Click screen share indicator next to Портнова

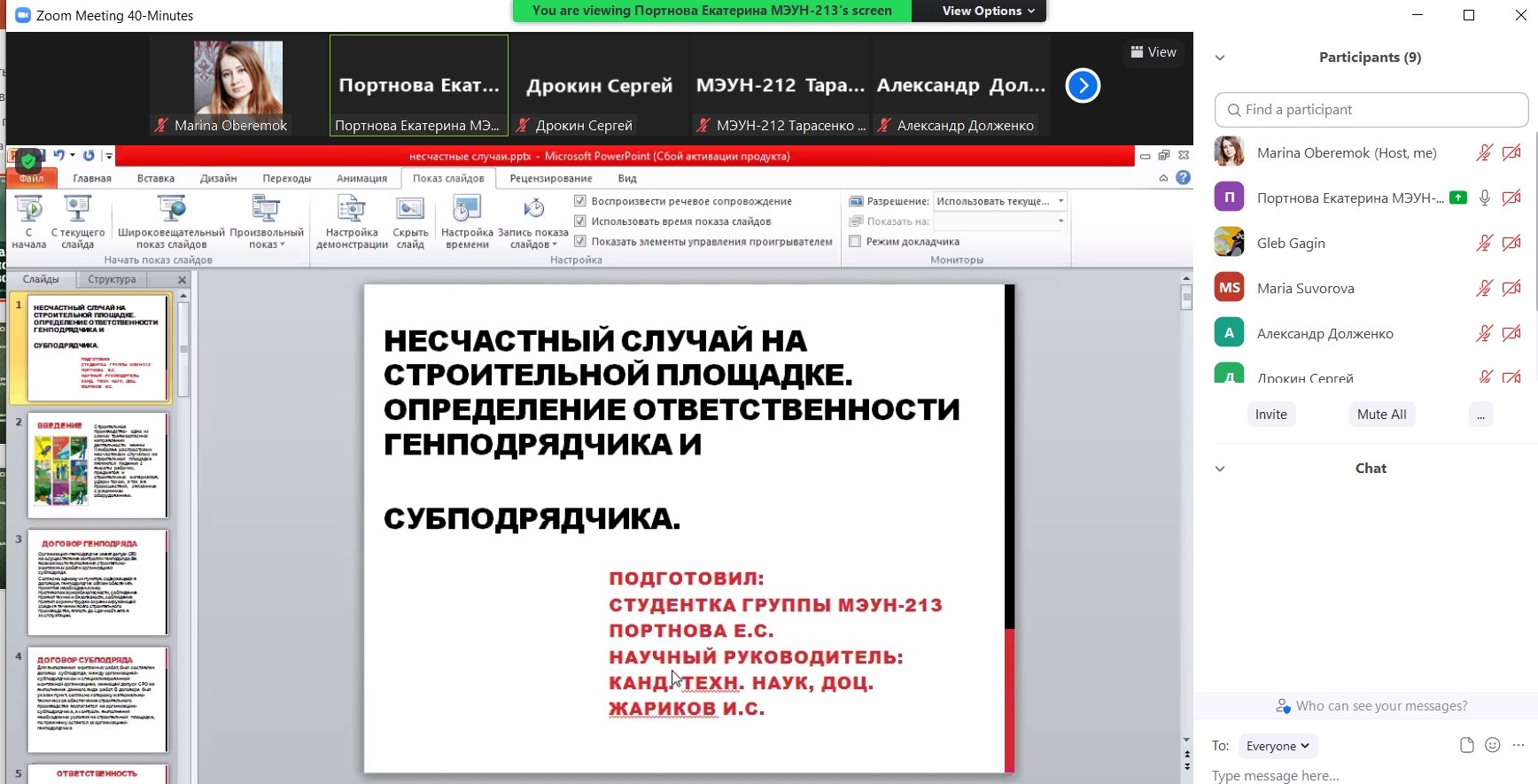point(1458,198)
